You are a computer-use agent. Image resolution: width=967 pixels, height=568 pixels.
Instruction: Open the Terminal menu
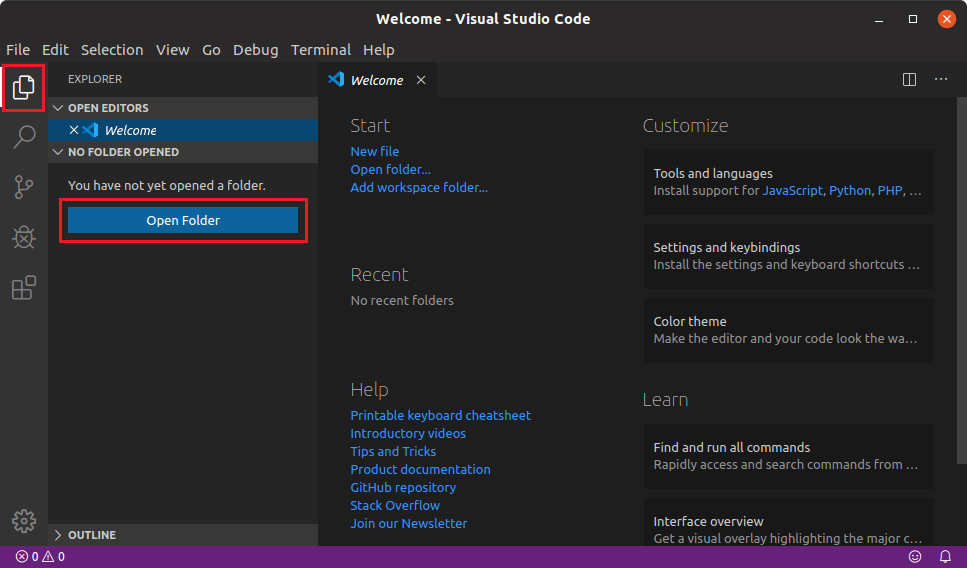click(x=320, y=50)
